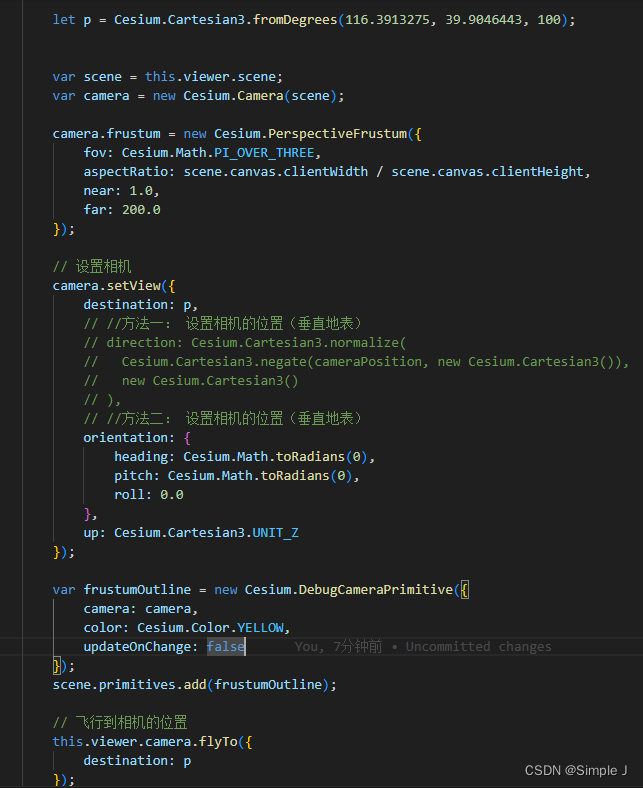The image size is (643, 788).
Task: Click the 'PI_OVER_THREE' constant
Action: (x=264, y=153)
